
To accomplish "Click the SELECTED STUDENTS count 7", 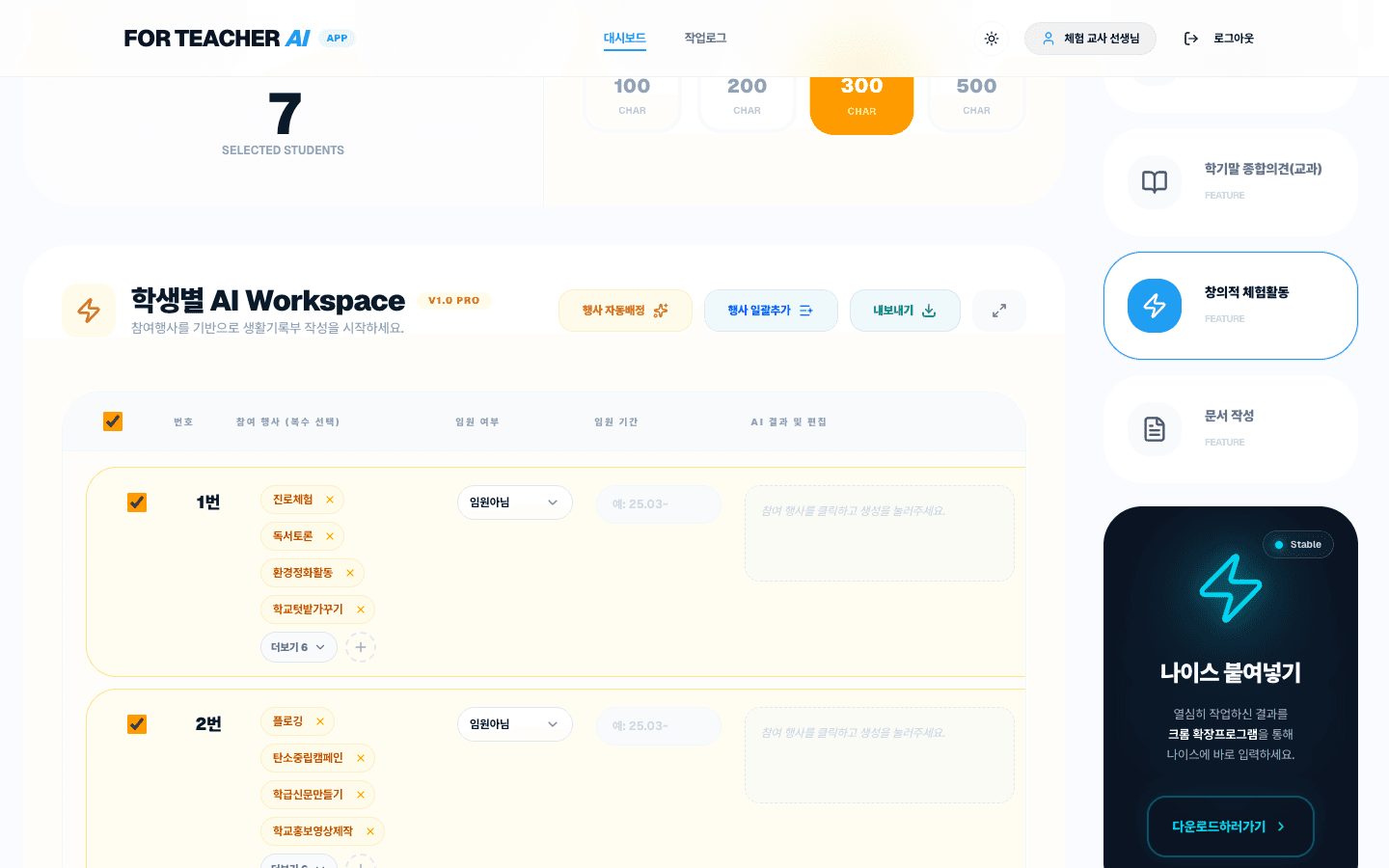I will pos(284,114).
